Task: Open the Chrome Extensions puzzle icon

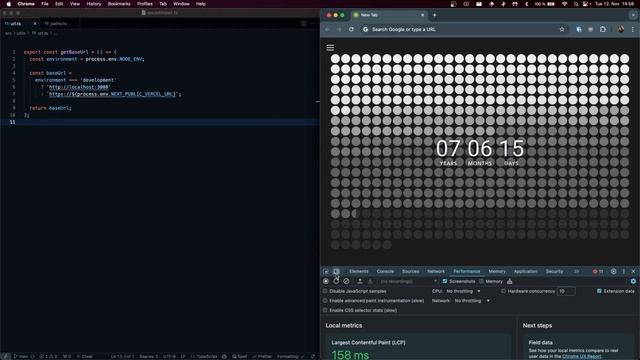Action: coord(603,29)
